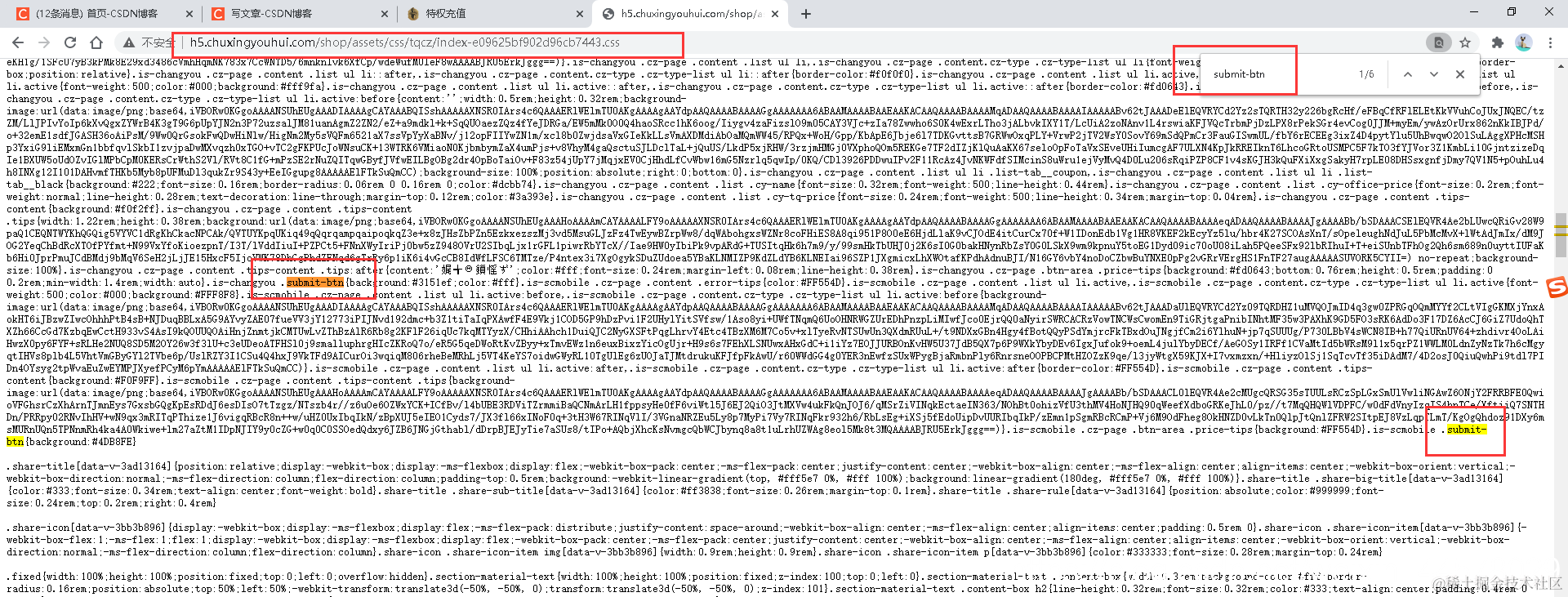Show the 不安全 site security warning
Screen dimensions: 1568x597
(x=149, y=42)
